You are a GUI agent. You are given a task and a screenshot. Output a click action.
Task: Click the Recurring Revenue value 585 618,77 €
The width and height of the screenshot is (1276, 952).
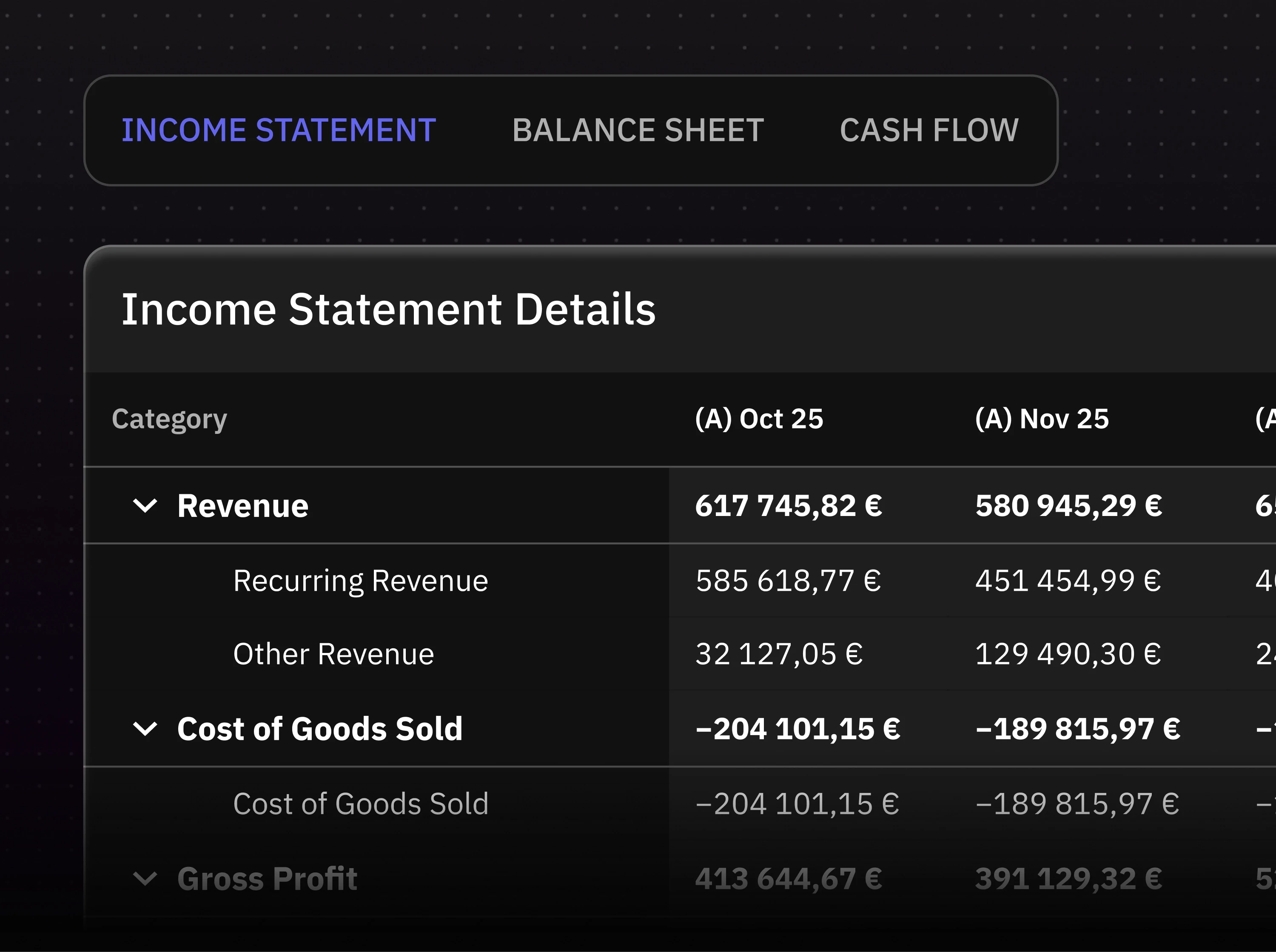click(x=788, y=581)
